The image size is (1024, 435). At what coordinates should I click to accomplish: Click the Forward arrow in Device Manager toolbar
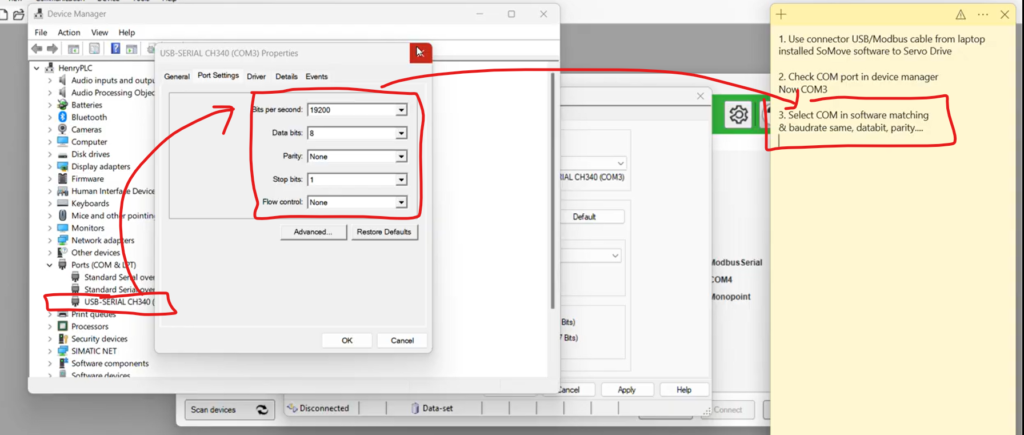pos(51,49)
